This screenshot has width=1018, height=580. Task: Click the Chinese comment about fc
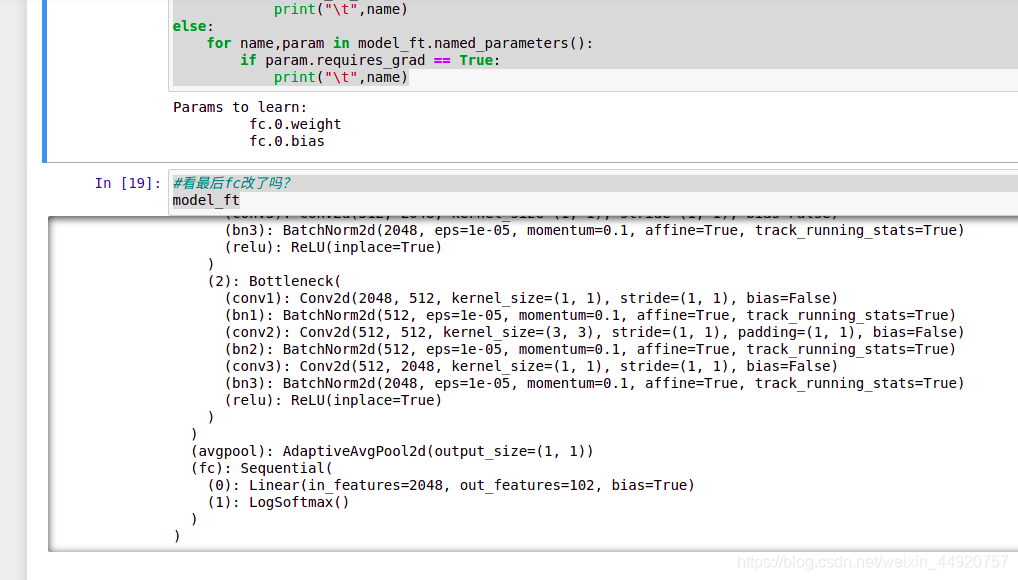click(x=231, y=183)
